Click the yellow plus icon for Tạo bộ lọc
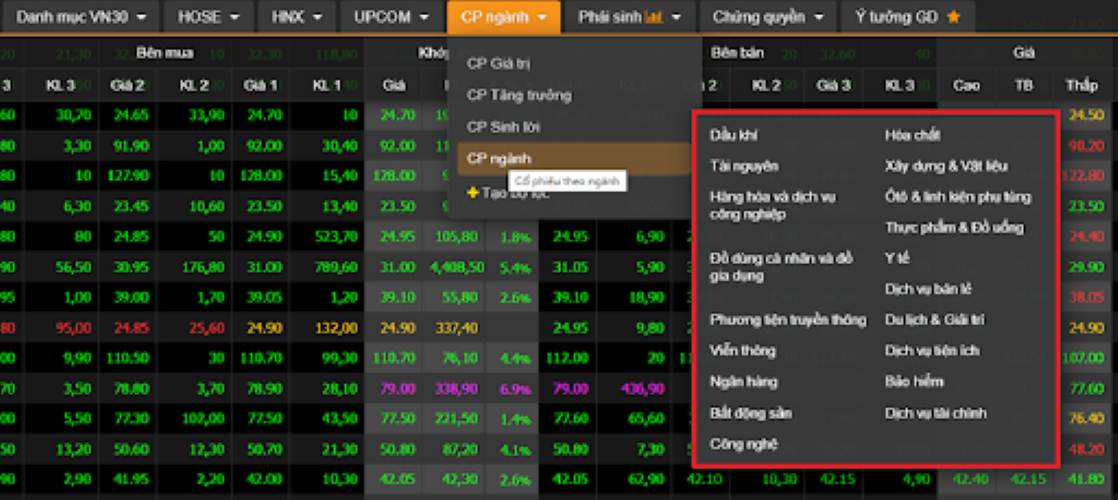This screenshot has width=1118, height=500. tap(473, 192)
